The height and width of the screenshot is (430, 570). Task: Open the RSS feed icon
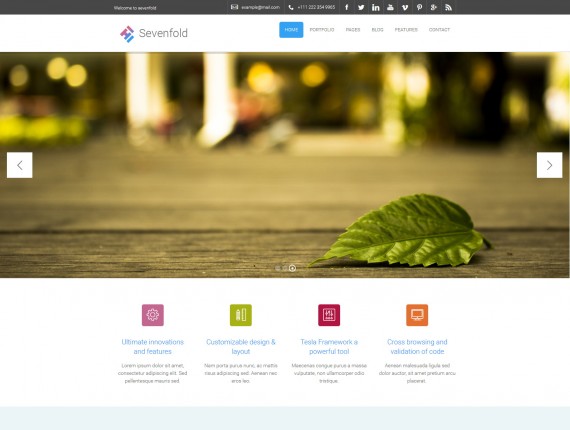(x=448, y=7)
